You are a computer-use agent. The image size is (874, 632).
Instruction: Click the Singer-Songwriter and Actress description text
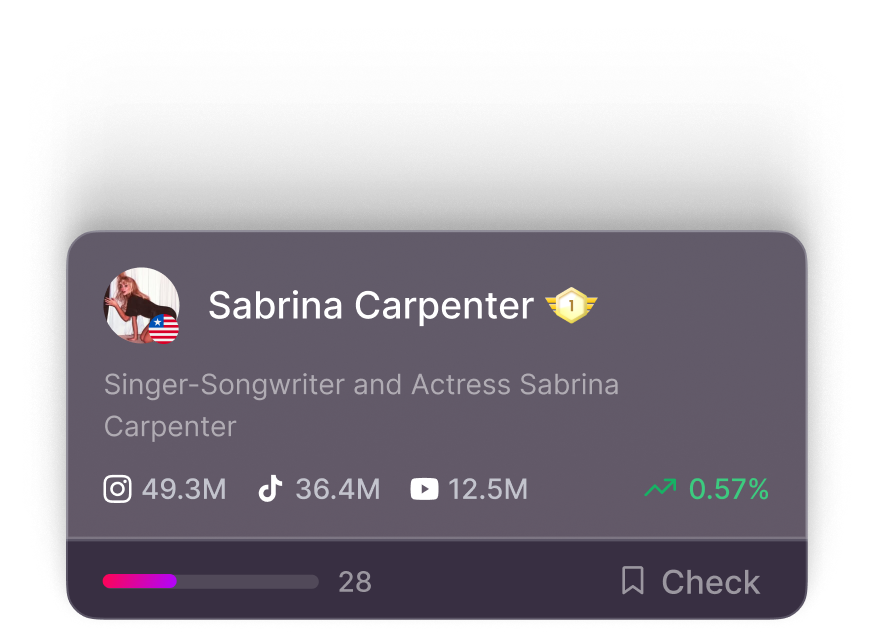[x=361, y=406]
